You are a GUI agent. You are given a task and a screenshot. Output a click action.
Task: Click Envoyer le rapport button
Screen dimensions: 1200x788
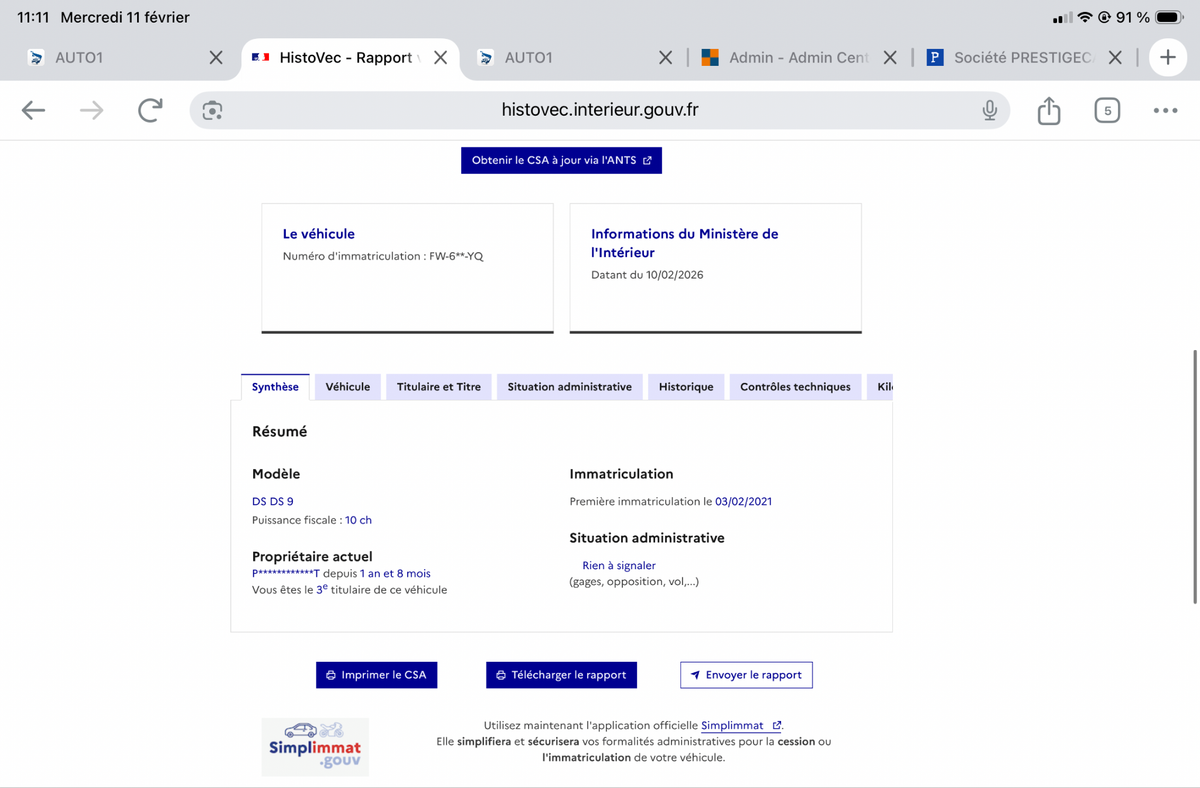pyautogui.click(x=746, y=675)
